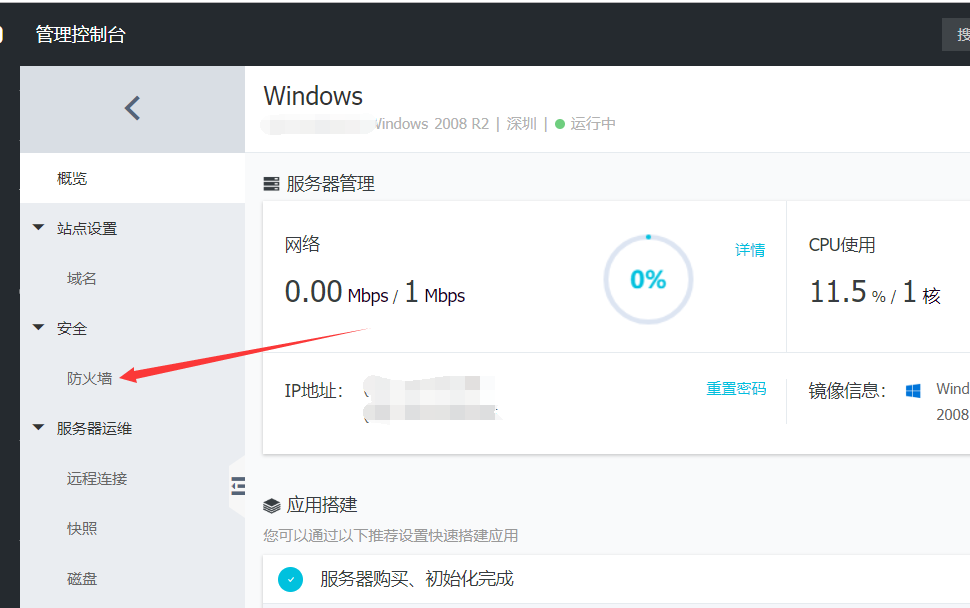Click the 深圳 region text
The image size is (970, 608).
[521, 124]
